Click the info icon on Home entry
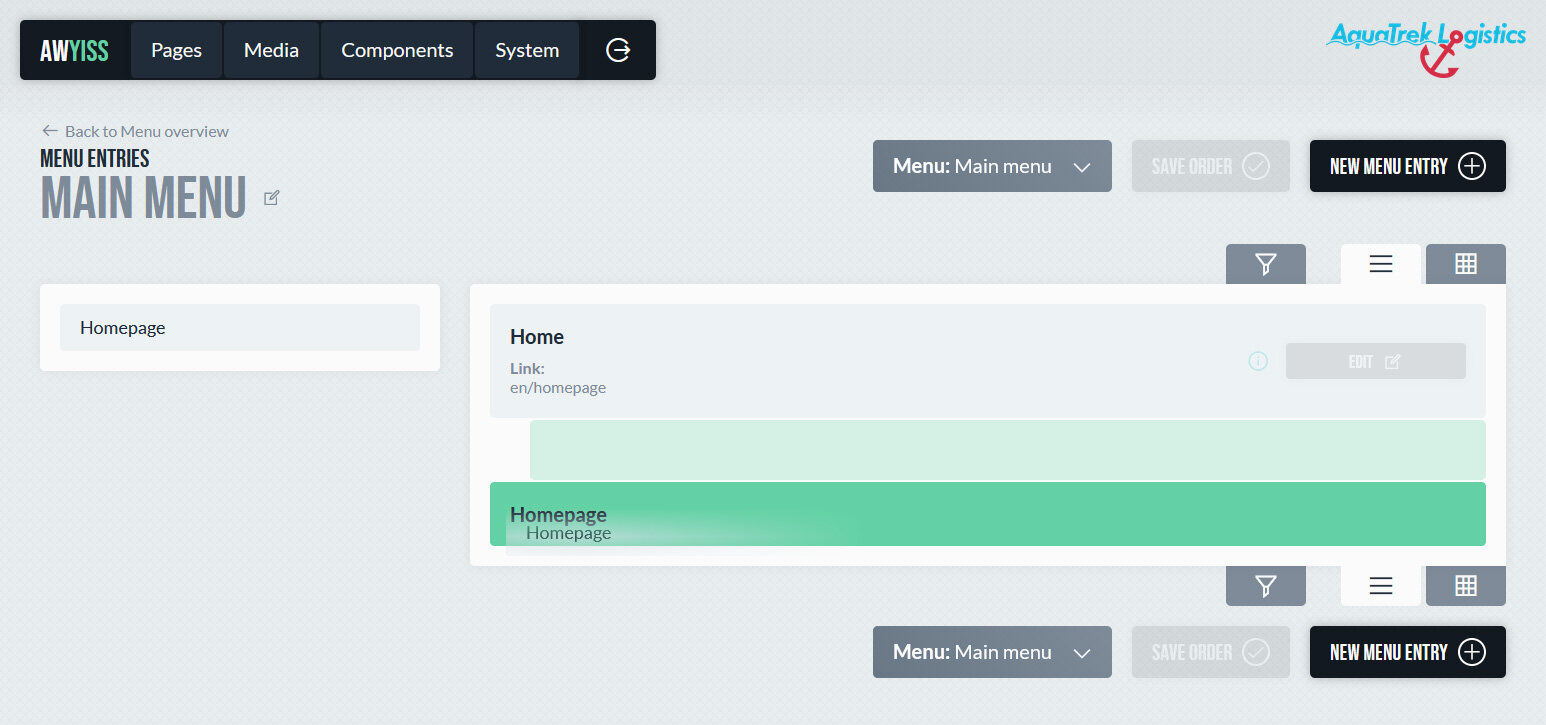Image resolution: width=1546 pixels, height=725 pixels. (x=1258, y=361)
